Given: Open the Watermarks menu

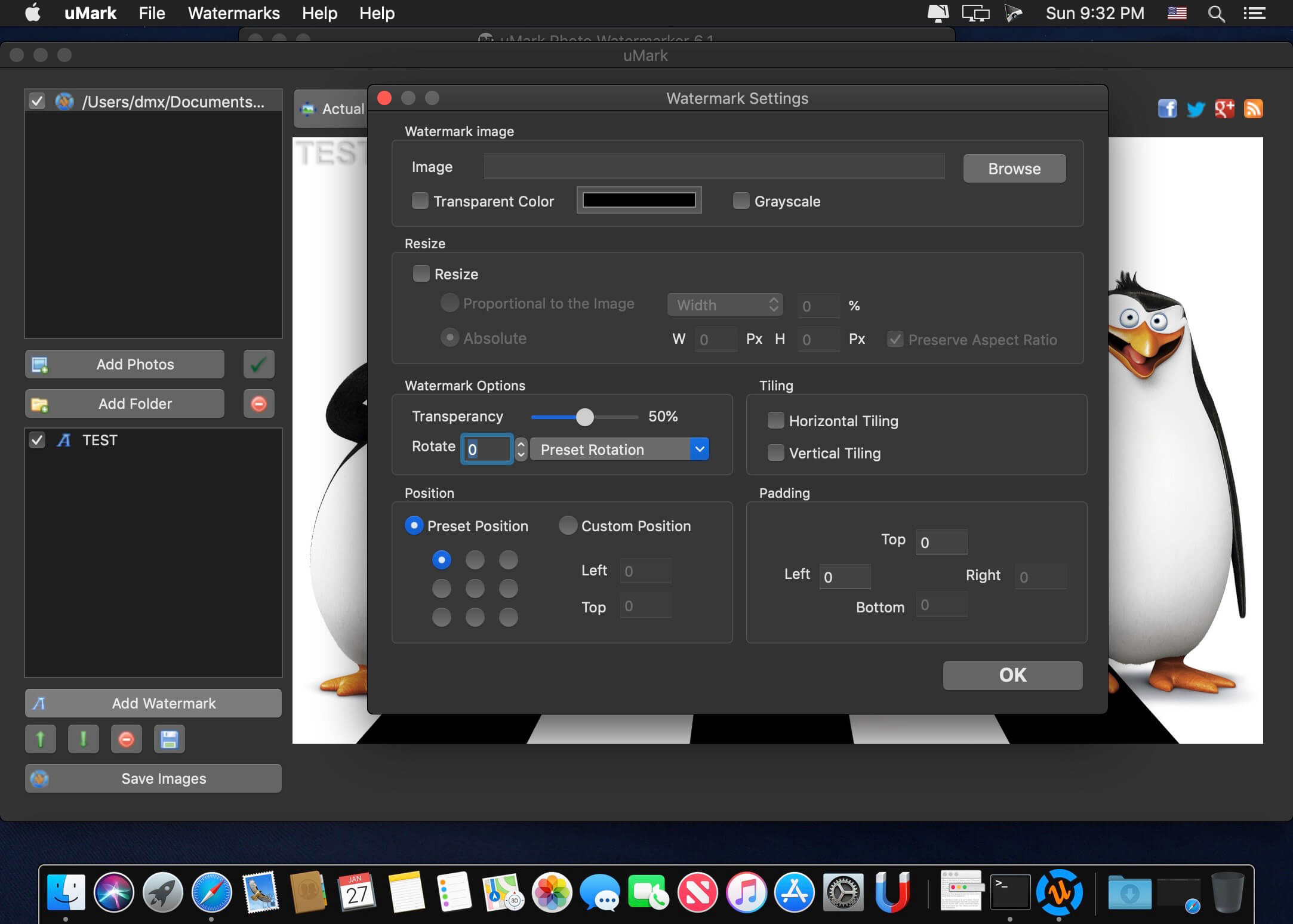Looking at the screenshot, I should pyautogui.click(x=233, y=13).
